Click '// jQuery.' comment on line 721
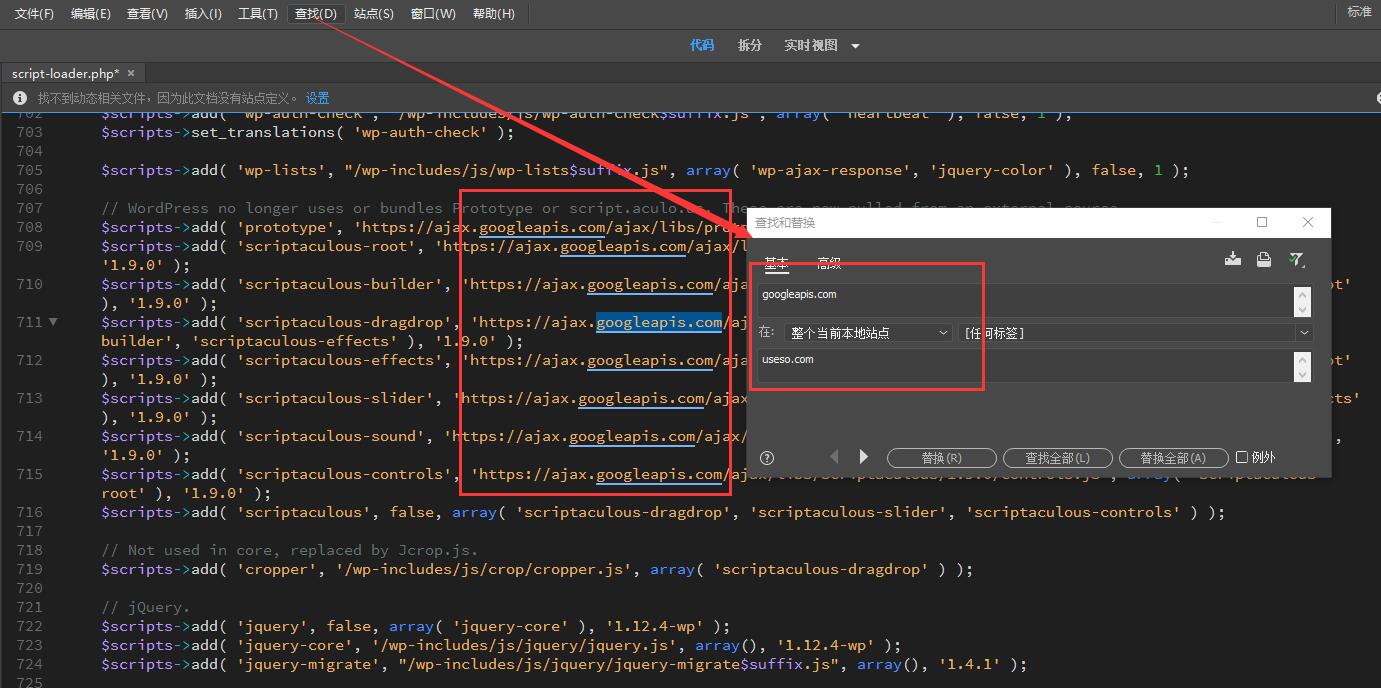The width and height of the screenshot is (1381, 688). point(145,607)
